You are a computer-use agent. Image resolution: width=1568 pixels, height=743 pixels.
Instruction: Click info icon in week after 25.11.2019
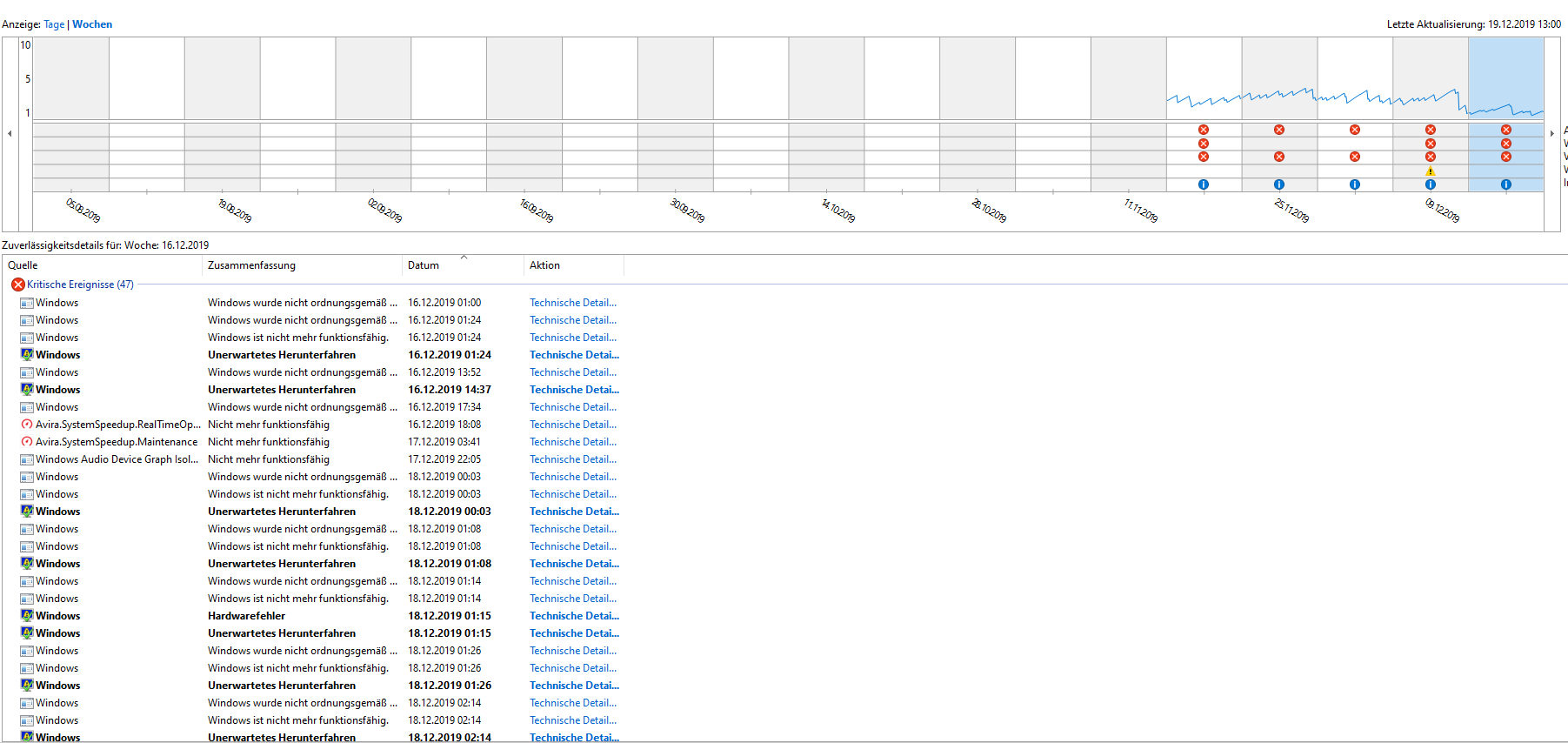click(1355, 184)
